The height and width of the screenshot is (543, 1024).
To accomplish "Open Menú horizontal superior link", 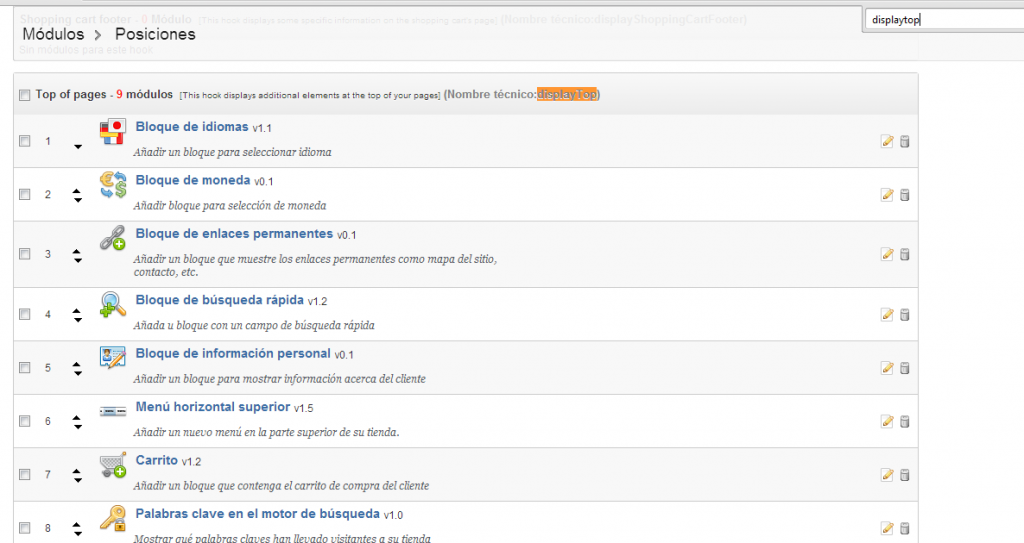I will click(x=213, y=407).
